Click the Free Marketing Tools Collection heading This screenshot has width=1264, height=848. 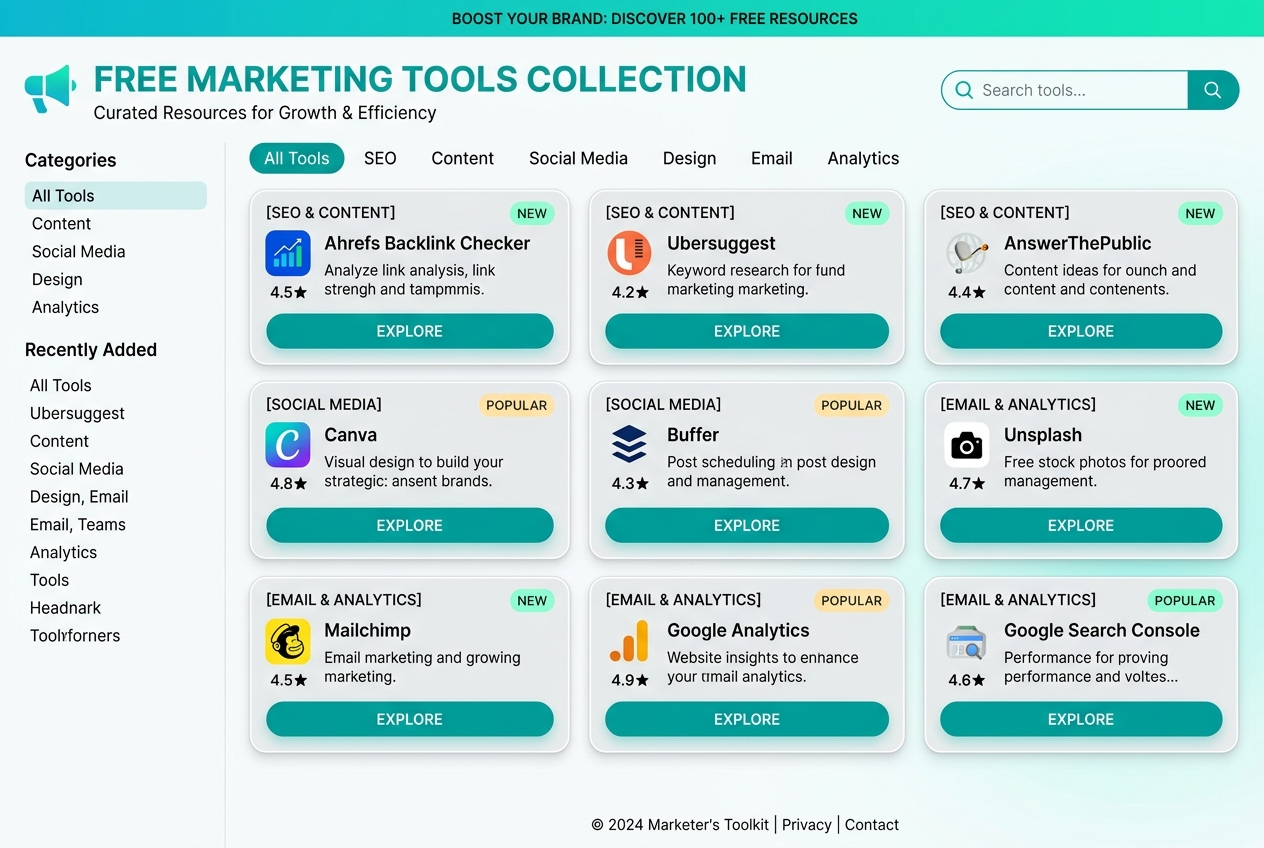(x=420, y=79)
